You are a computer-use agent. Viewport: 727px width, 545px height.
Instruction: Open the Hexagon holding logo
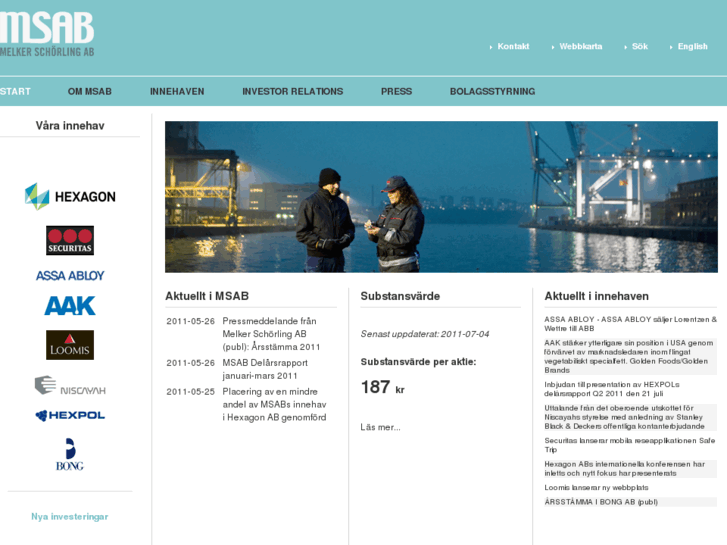(70, 196)
